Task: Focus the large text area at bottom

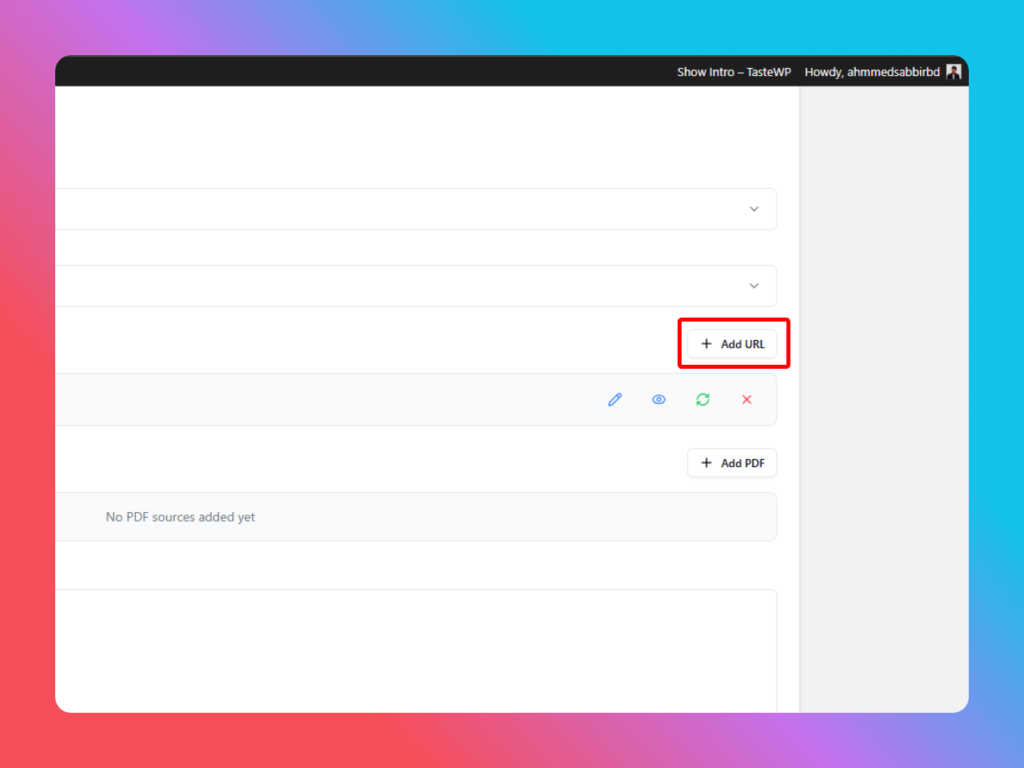Action: [x=415, y=650]
